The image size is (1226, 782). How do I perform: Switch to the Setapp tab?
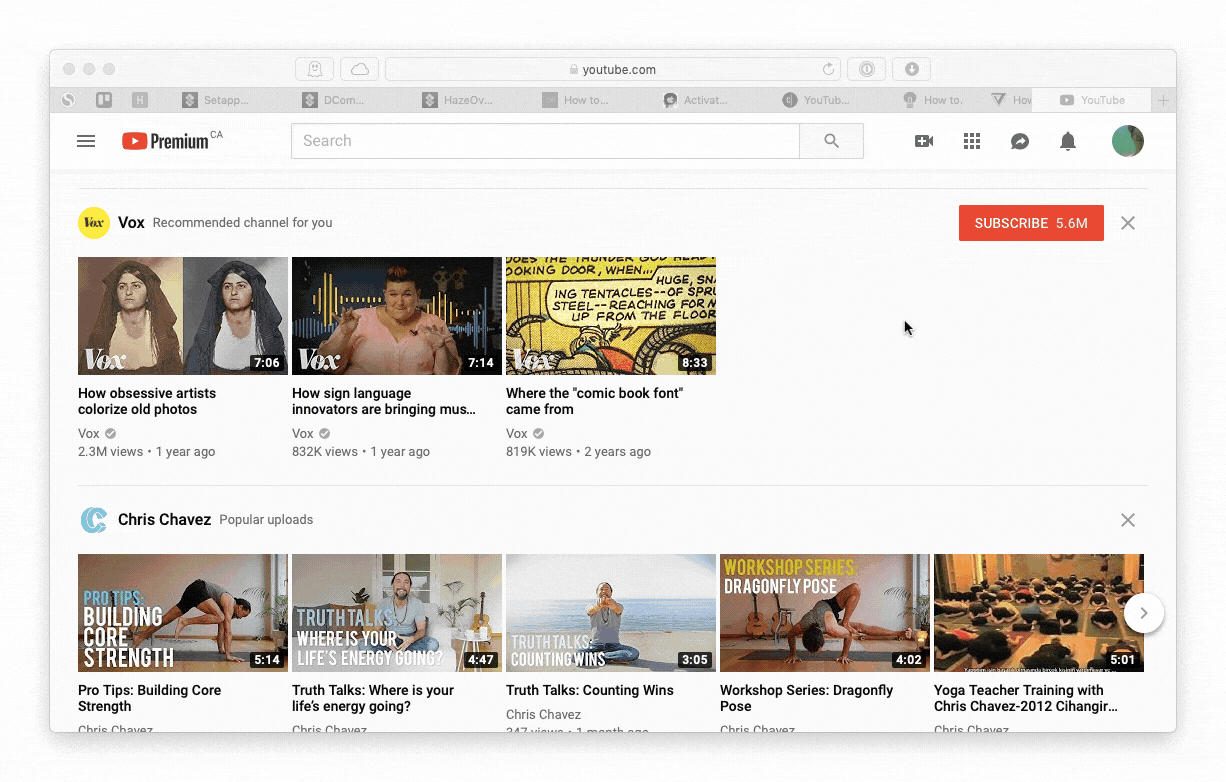[x=215, y=100]
